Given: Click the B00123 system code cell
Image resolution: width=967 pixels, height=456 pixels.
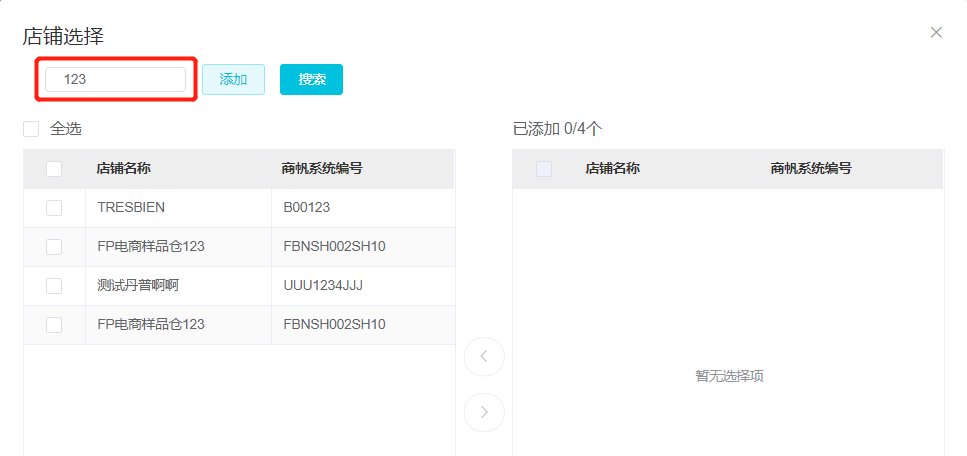Looking at the screenshot, I should 307,208.
